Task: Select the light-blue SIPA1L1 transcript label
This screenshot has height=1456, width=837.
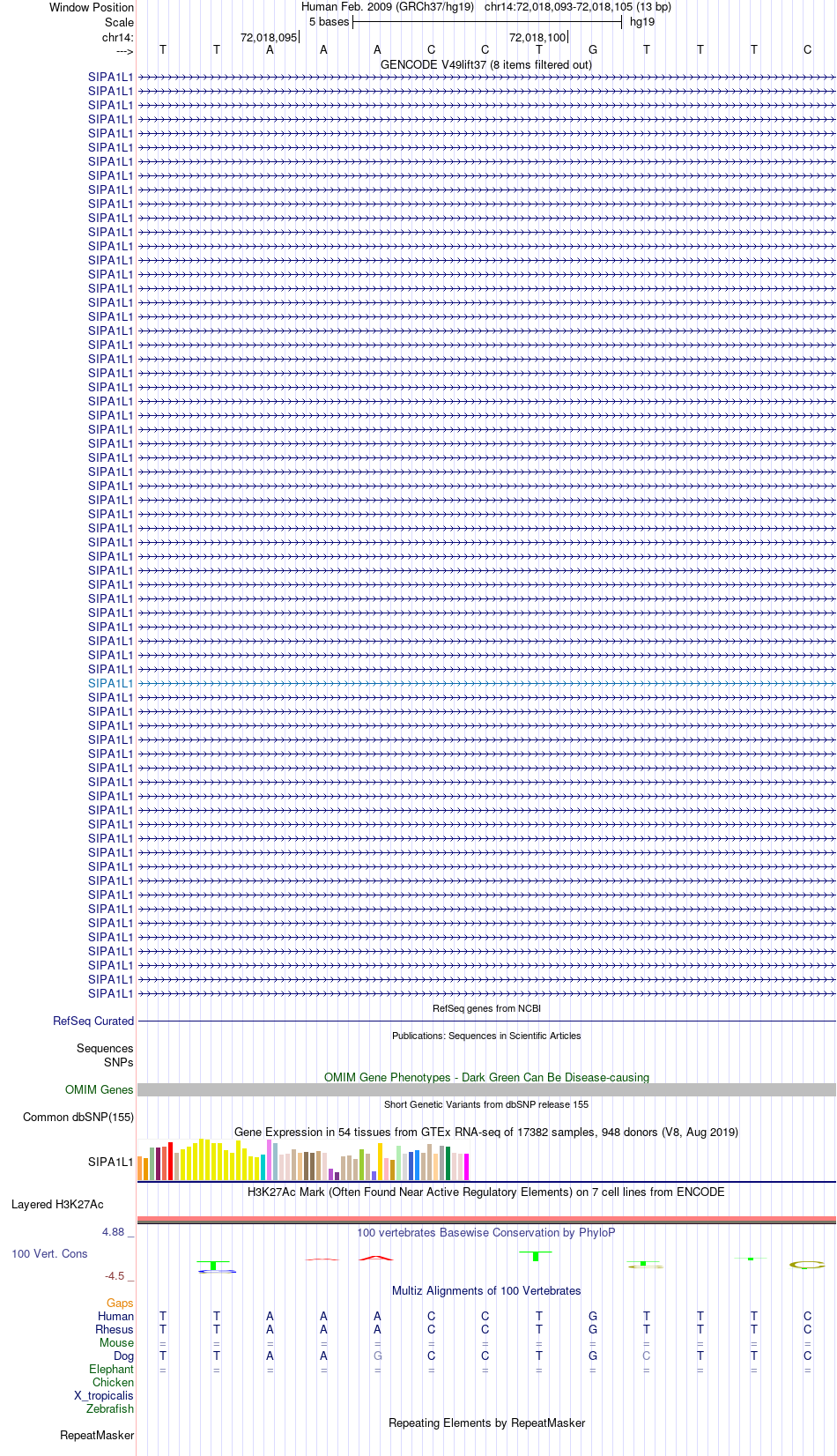Action: pyautogui.click(x=111, y=683)
